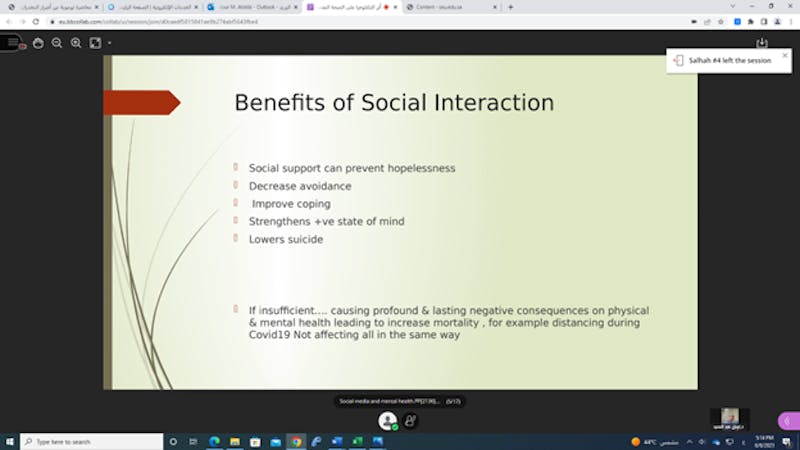800x450 pixels.
Task: Zoom in on the shared slide
Action: 76,43
